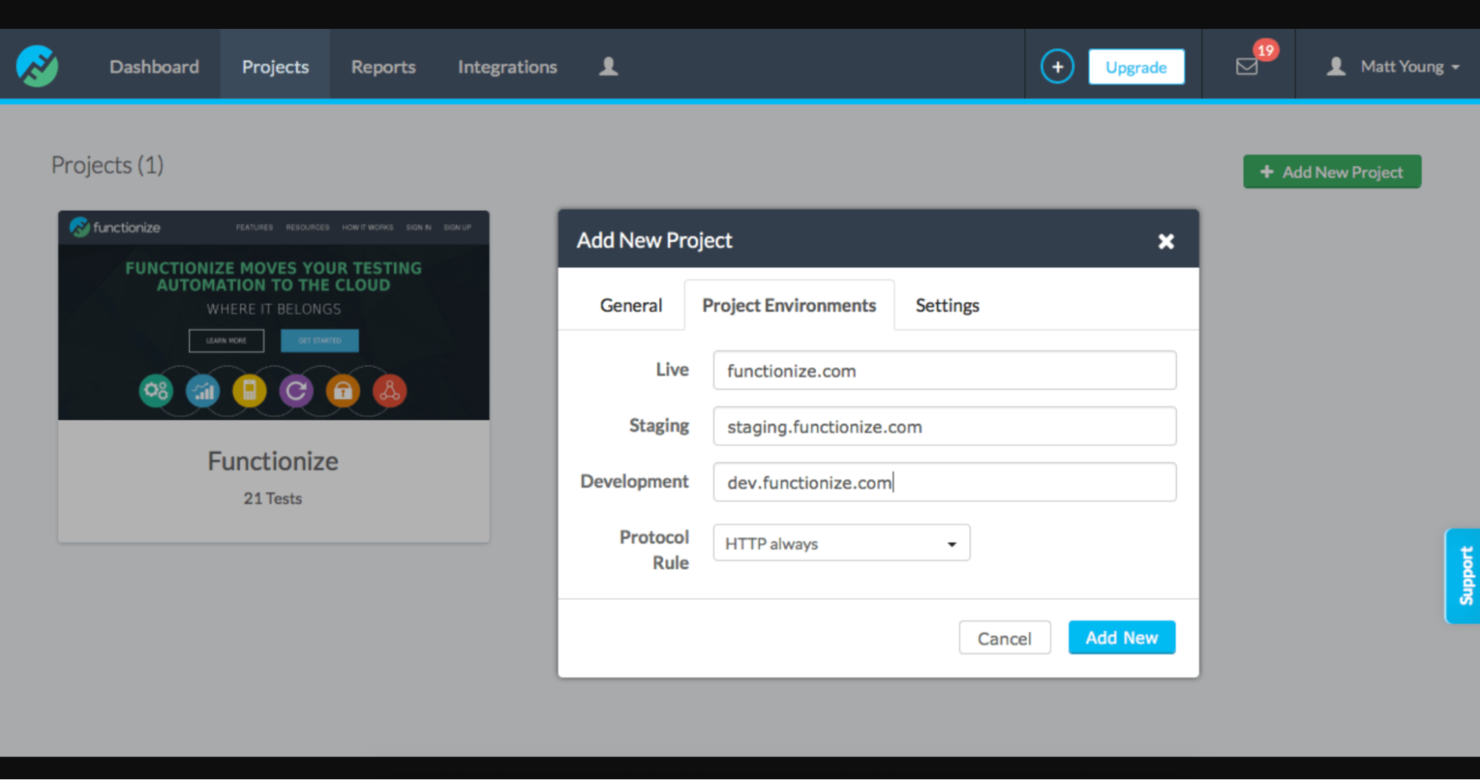Open the quick-add plus icon
Image resolution: width=1480 pixels, height=780 pixels.
[1057, 65]
